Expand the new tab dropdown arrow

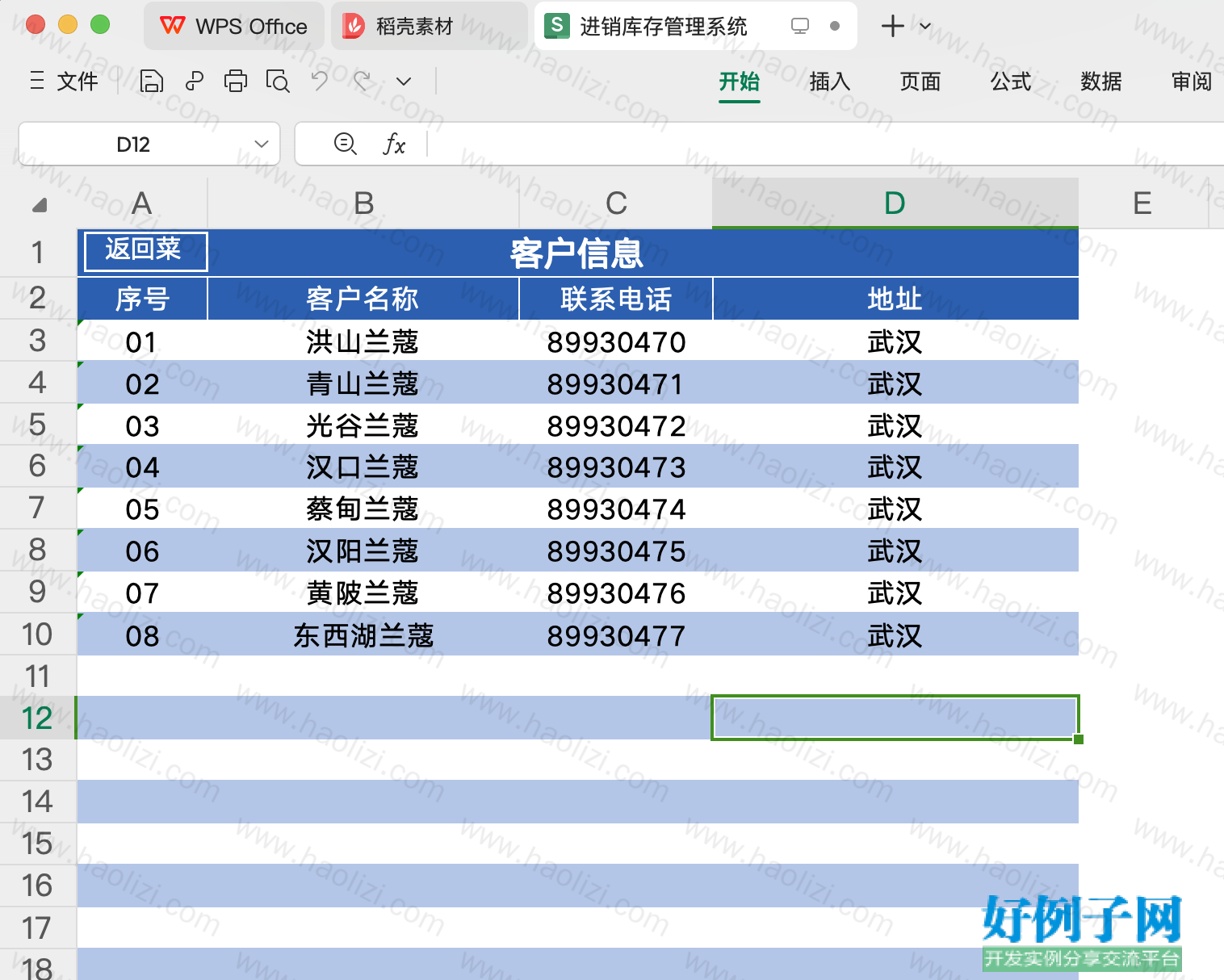925,26
